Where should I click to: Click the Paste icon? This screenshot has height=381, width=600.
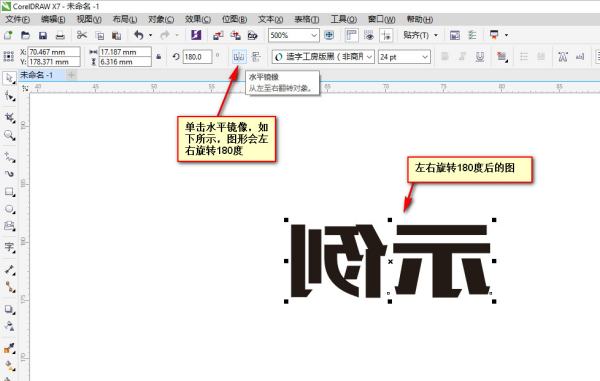116,36
